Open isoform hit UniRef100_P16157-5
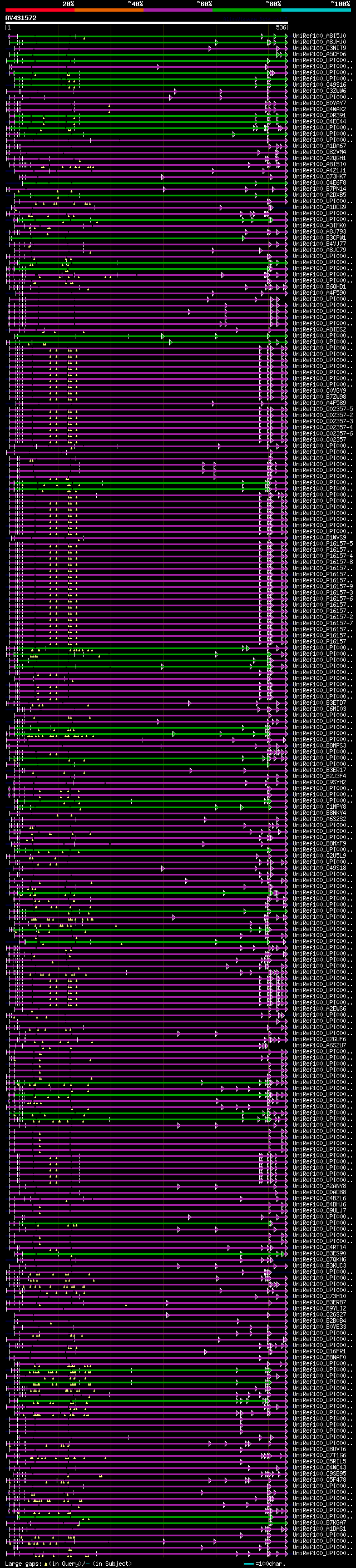This screenshot has width=356, height=1568. 323,543
